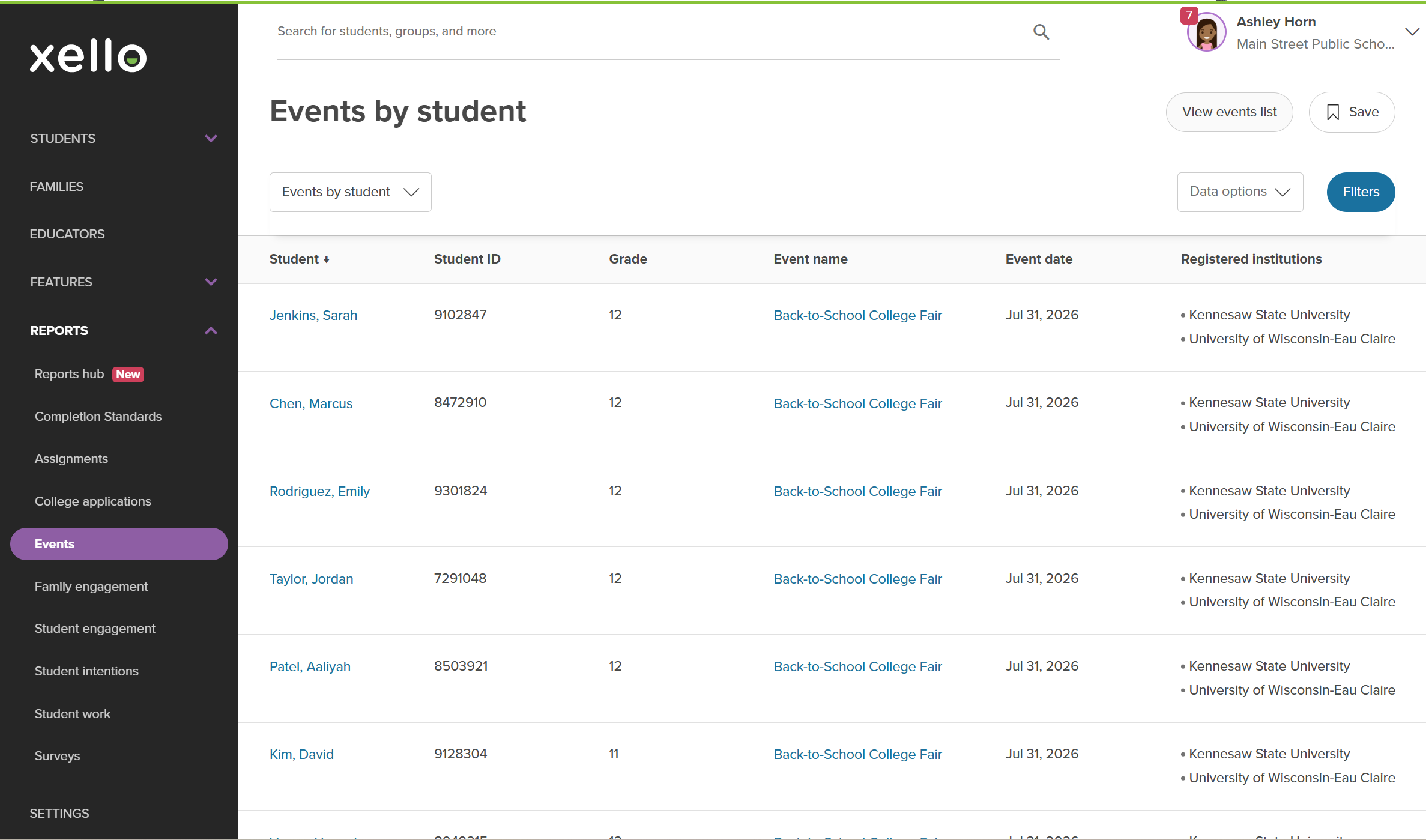Open the Assignments report

pyautogui.click(x=71, y=459)
